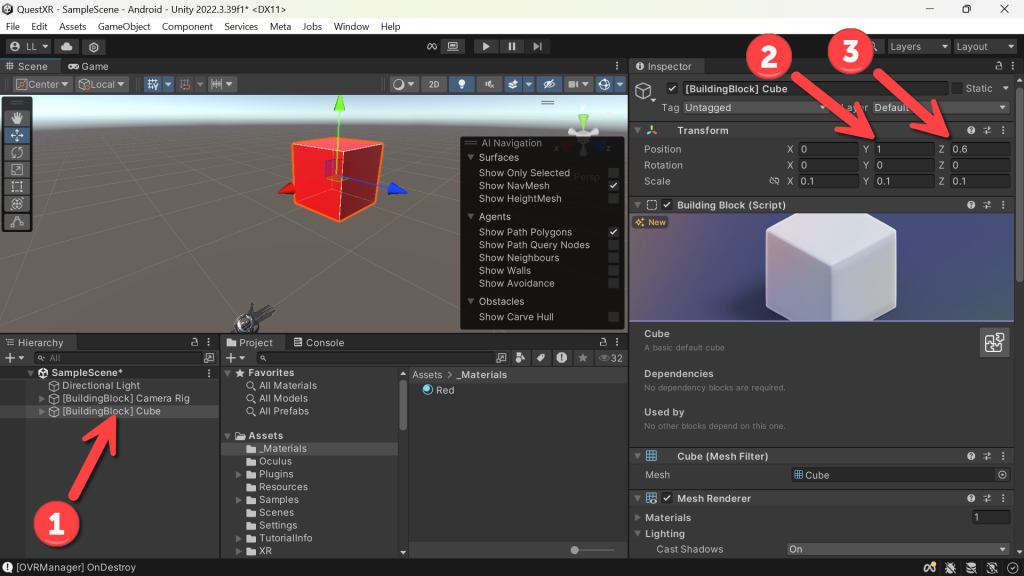
Task: Open the Building Blocks icon in inspector
Action: pos(994,342)
